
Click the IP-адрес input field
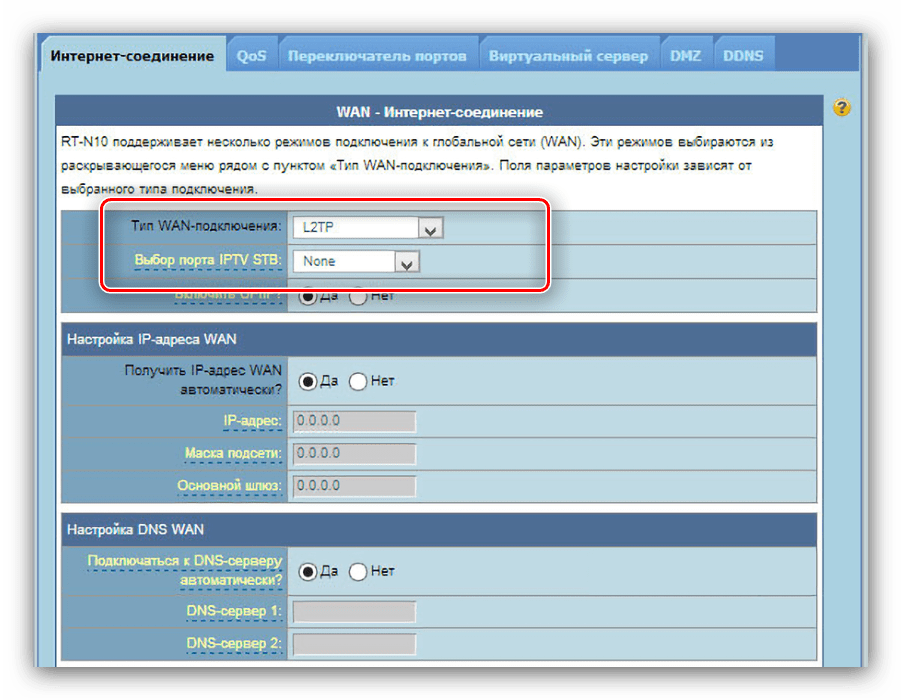click(x=354, y=421)
